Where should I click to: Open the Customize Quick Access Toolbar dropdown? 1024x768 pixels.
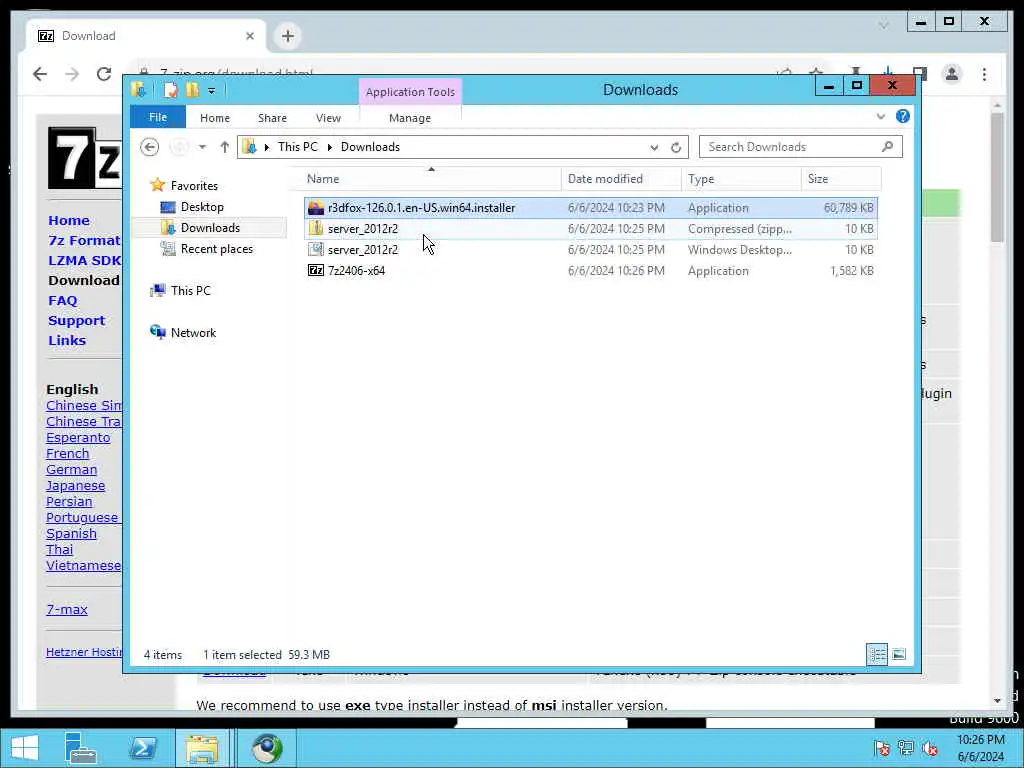211,91
